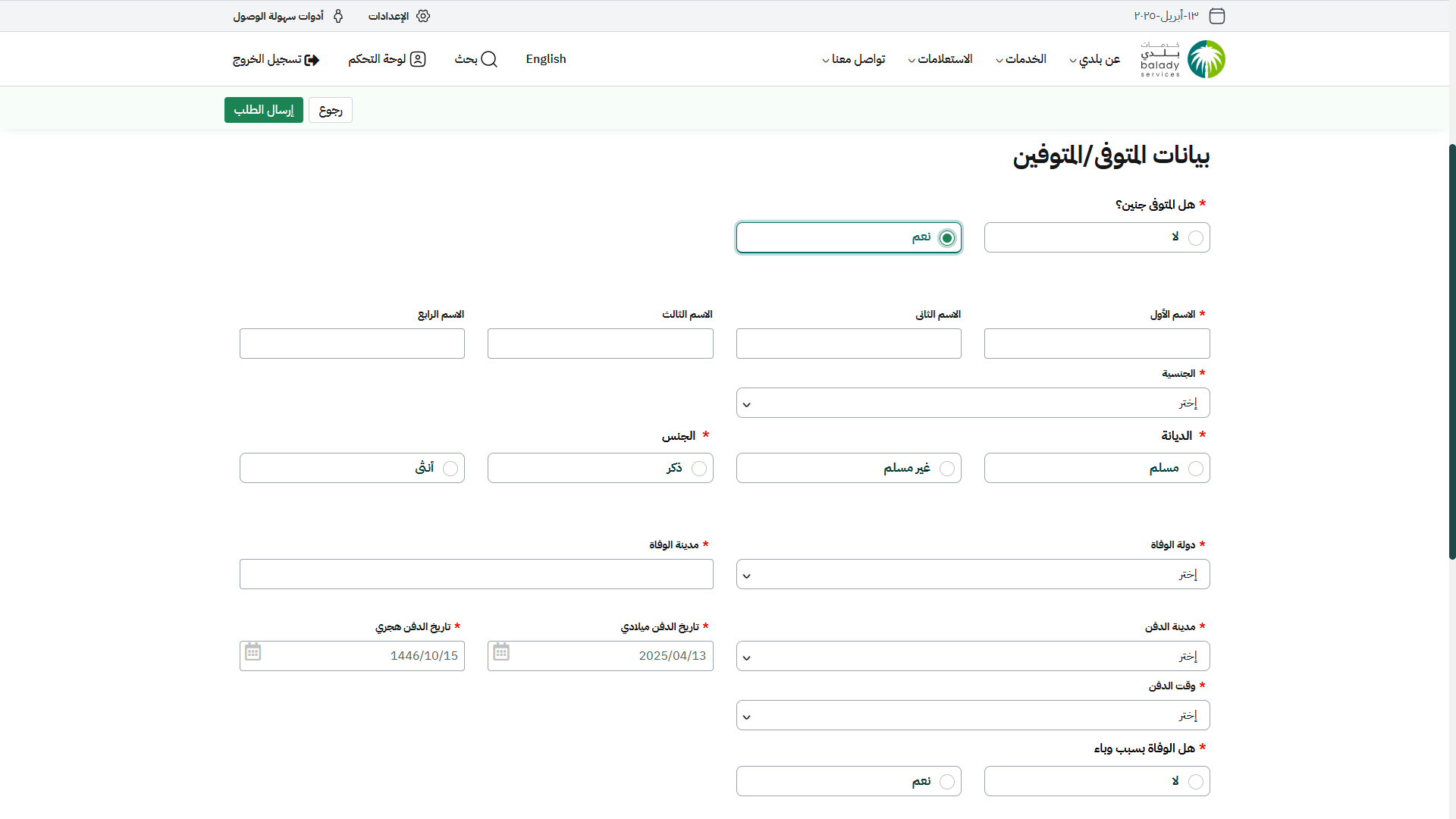Select 'لا' for fetus question
This screenshot has width=1456, height=819.
[1195, 238]
